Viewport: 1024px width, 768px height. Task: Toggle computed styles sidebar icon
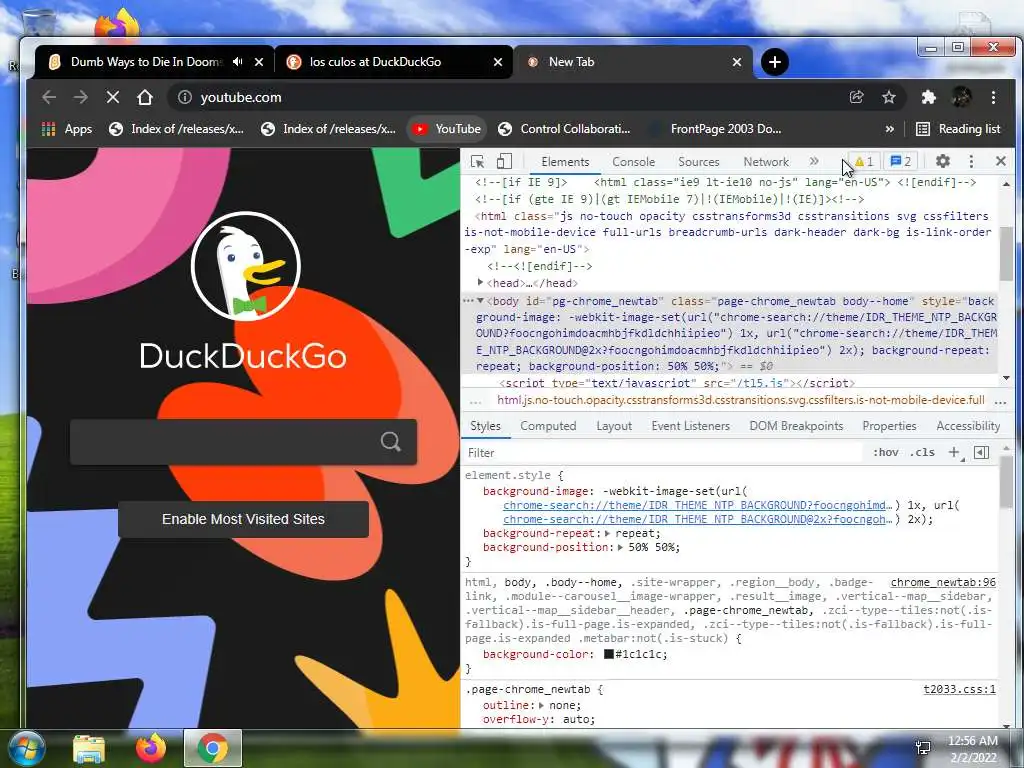(981, 453)
